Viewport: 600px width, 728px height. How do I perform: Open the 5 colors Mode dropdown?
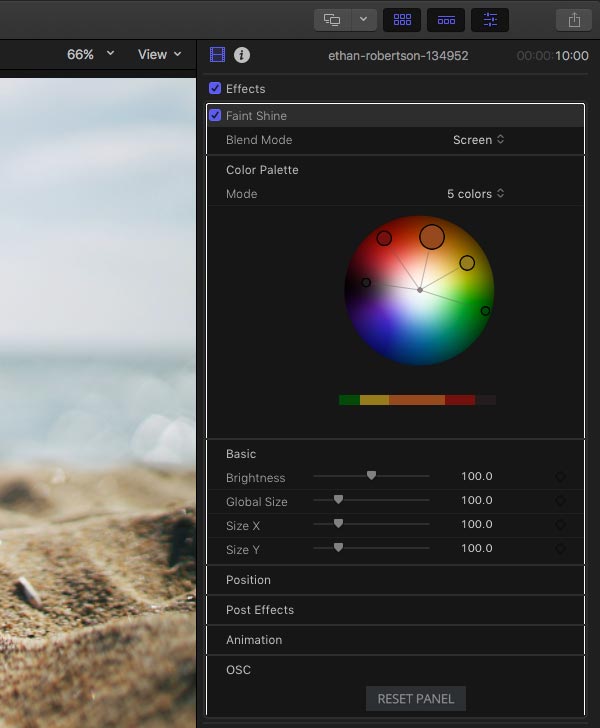point(476,194)
